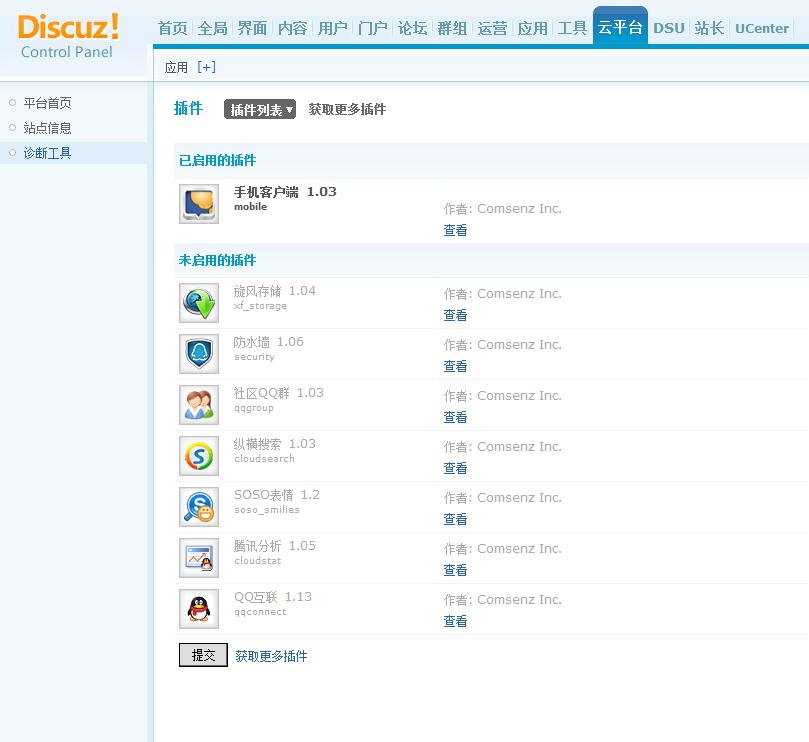Open the 运营 top menu
The image size is (809, 742).
(x=492, y=28)
